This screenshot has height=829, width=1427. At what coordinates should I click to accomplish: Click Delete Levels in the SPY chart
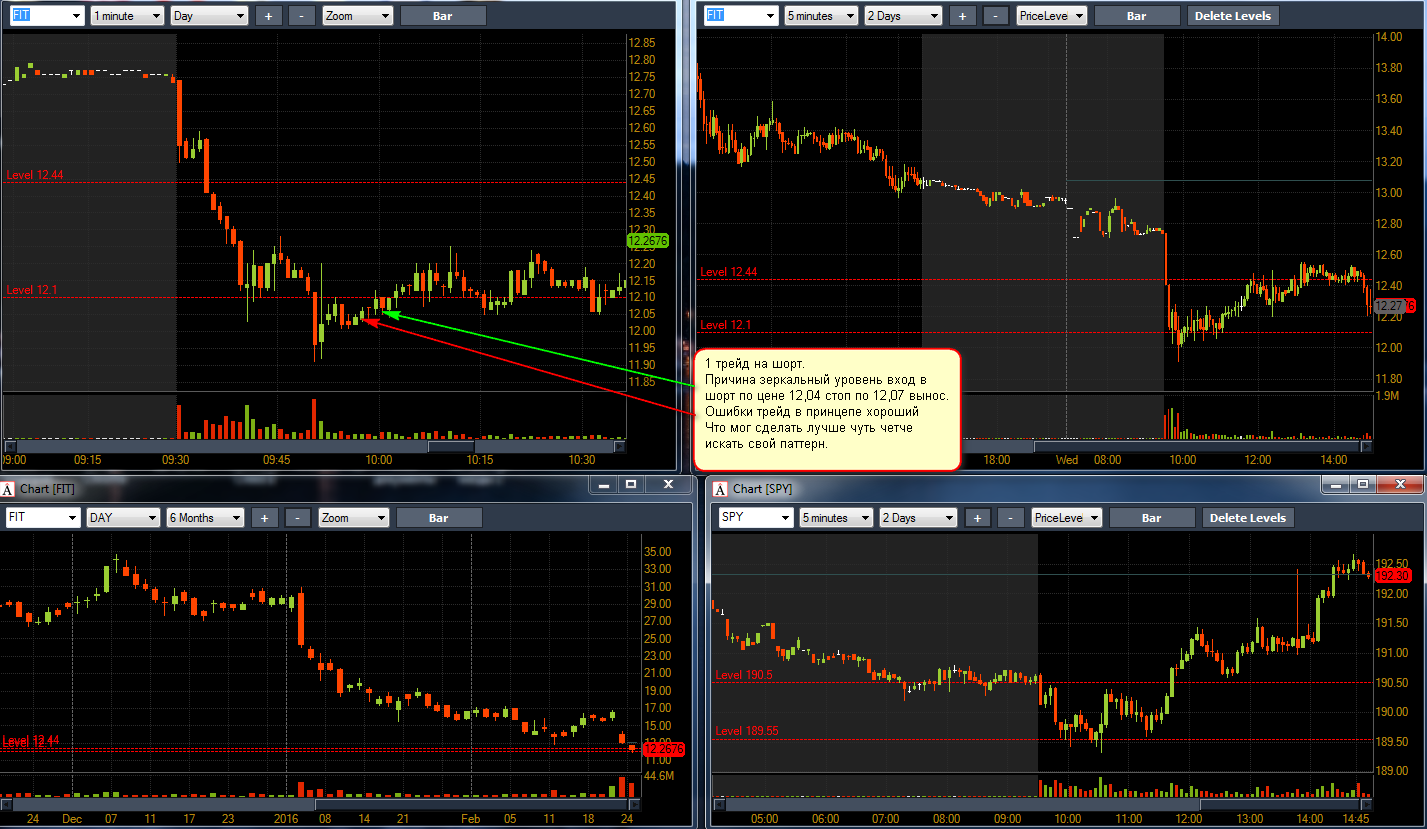[1248, 518]
